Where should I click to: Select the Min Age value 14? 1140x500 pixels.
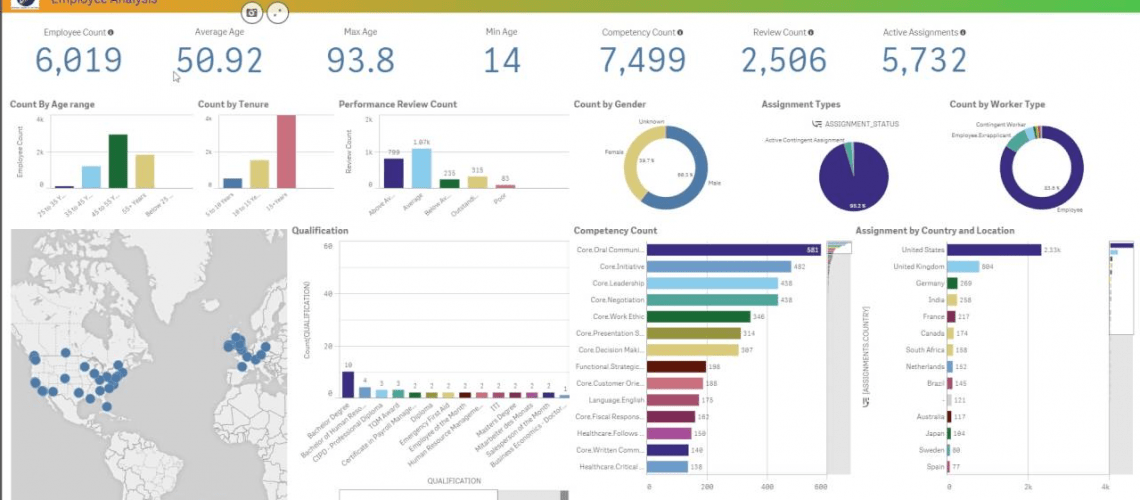pos(502,60)
